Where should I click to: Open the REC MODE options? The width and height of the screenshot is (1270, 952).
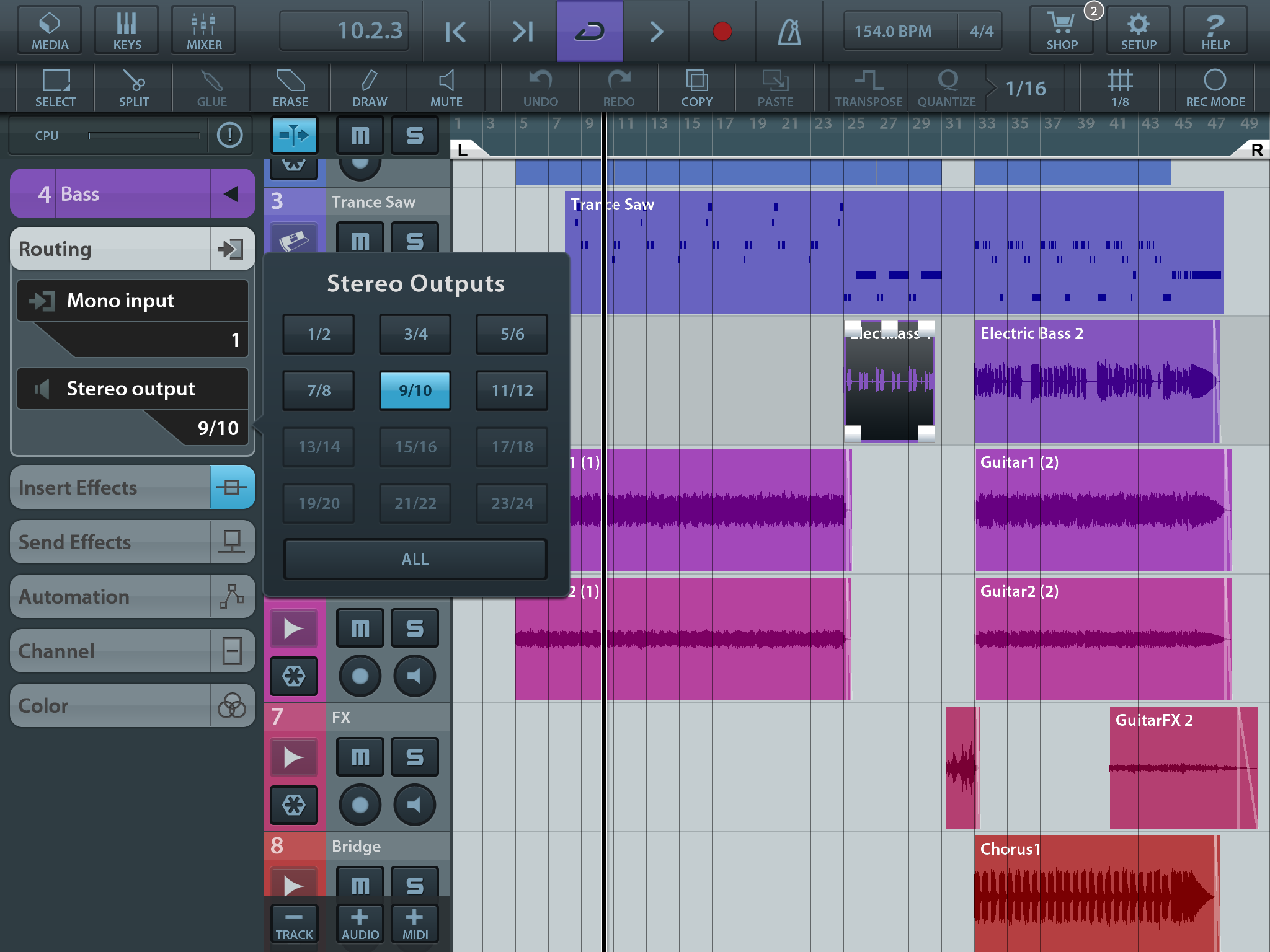1215,88
